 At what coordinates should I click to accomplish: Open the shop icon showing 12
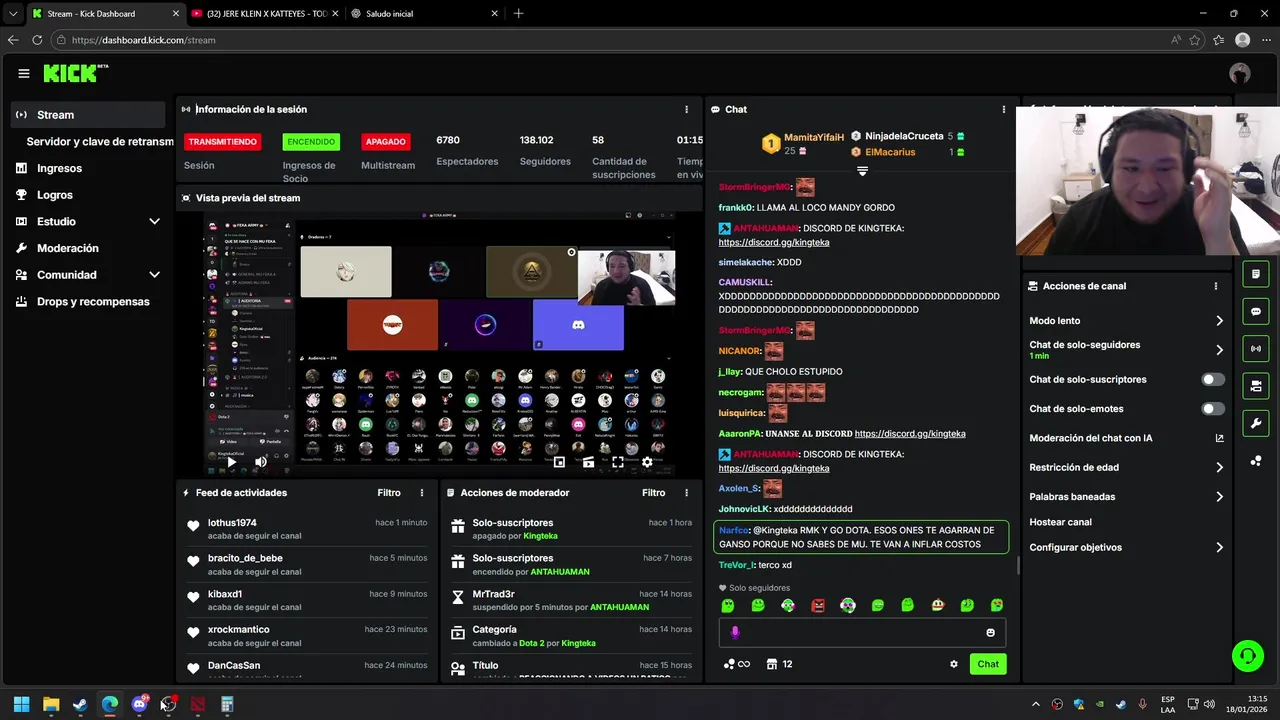coord(781,664)
